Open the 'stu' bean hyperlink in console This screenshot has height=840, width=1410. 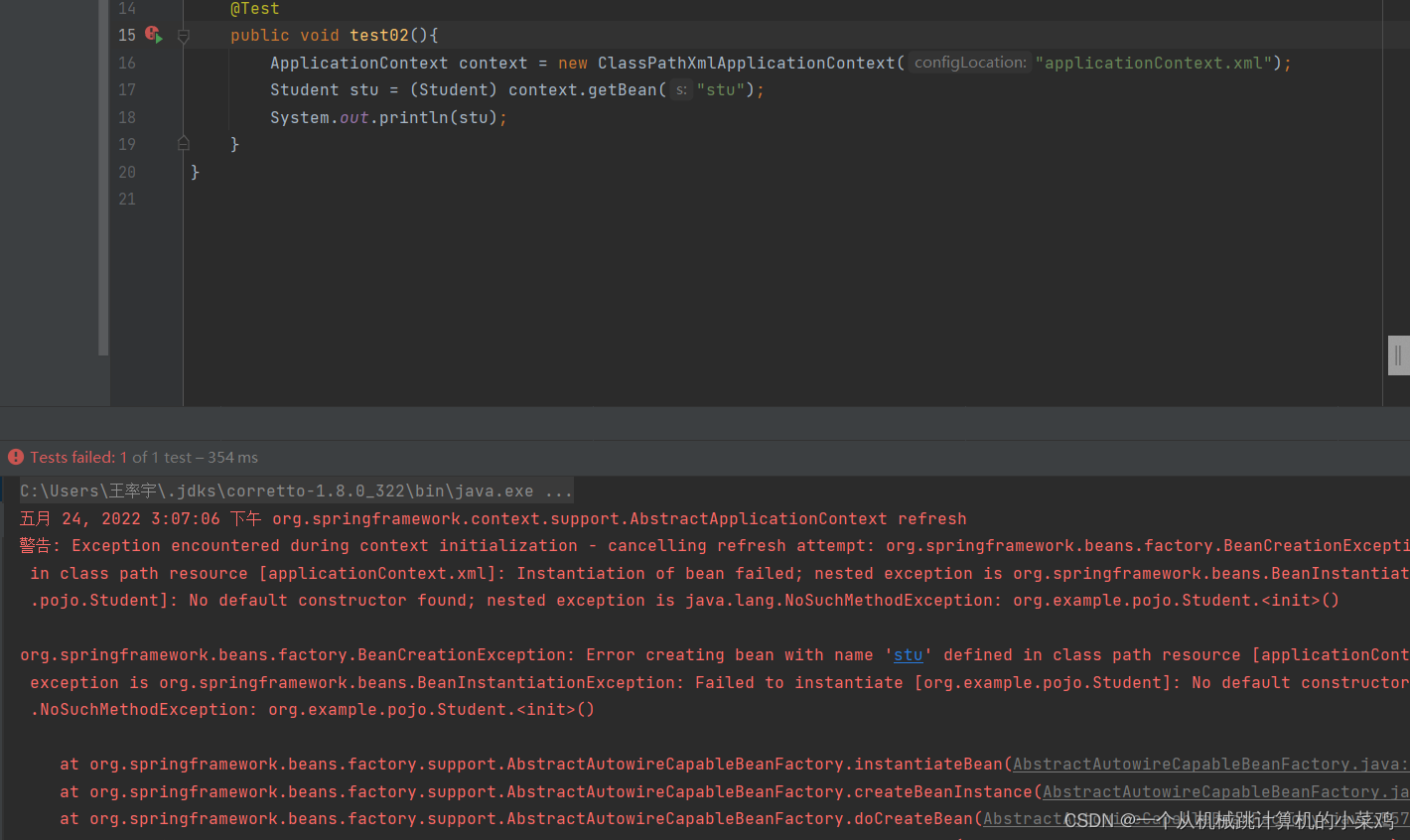pyautogui.click(x=907, y=654)
